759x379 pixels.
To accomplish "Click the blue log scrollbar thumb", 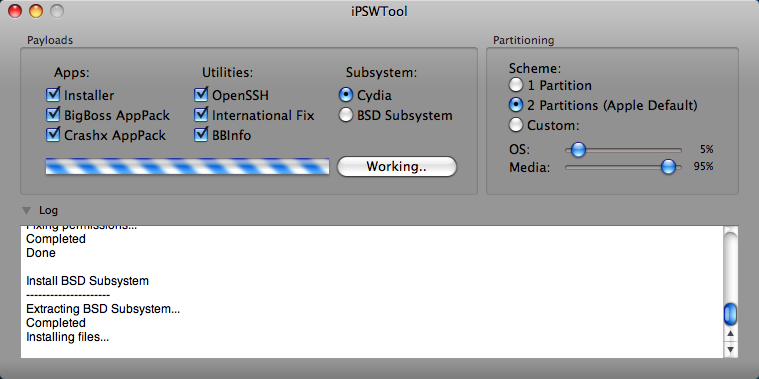I will [730, 314].
